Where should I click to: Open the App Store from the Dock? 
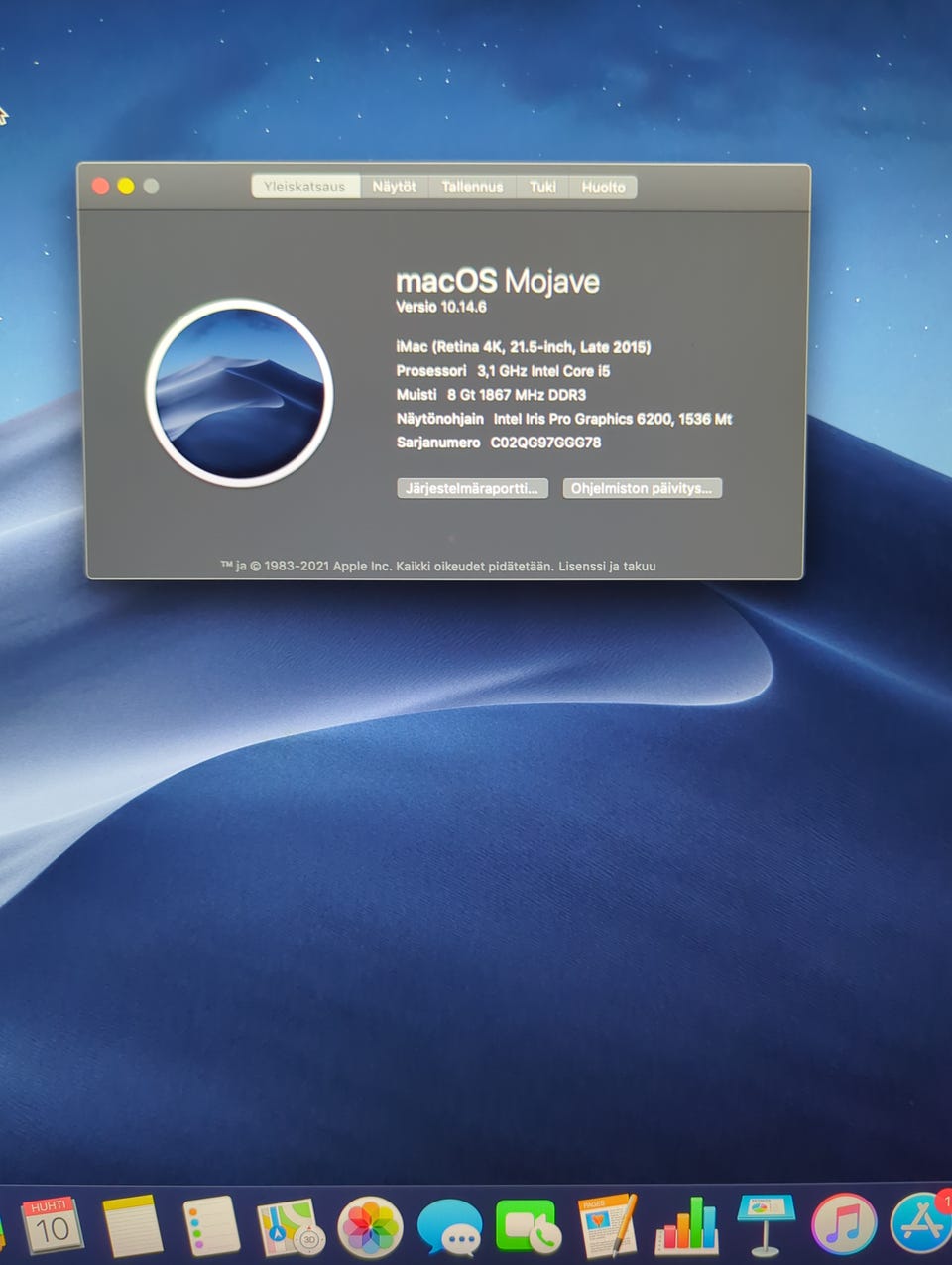921,1222
